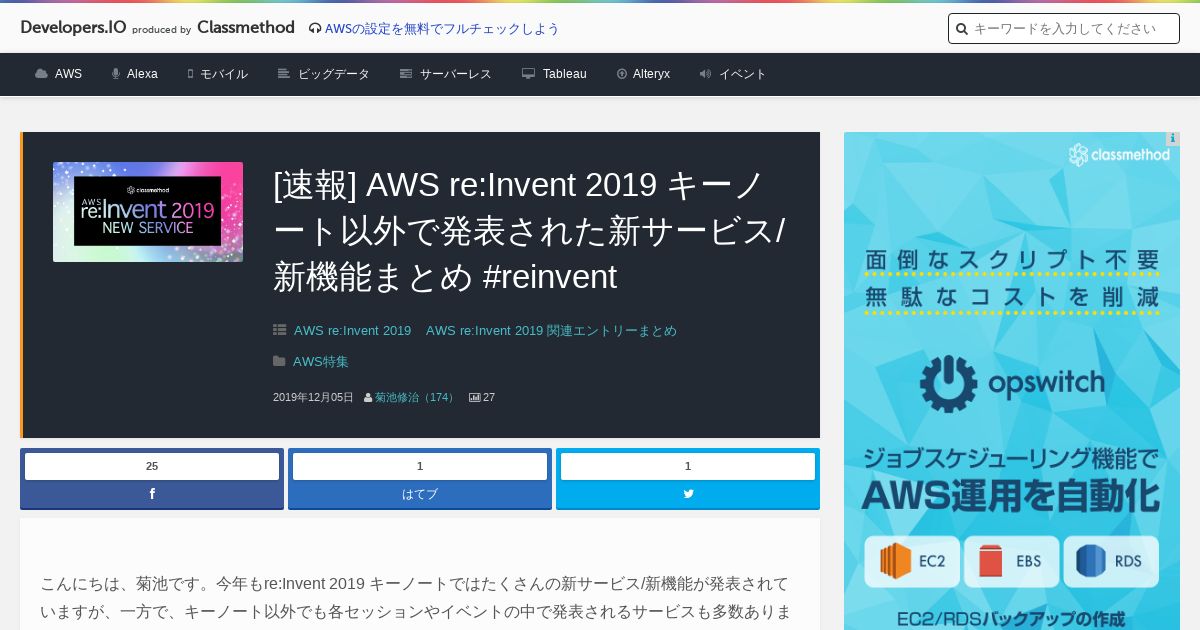
Task: Open the イベント menu item
Action: [x=743, y=74]
